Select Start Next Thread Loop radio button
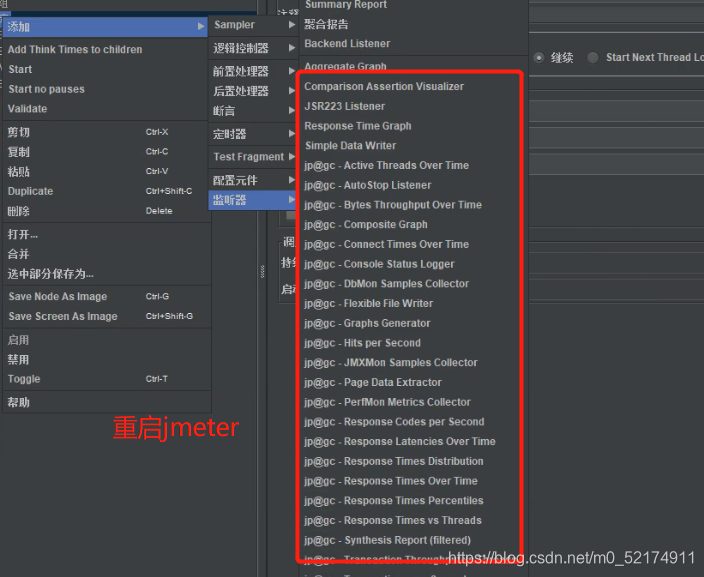Image resolution: width=704 pixels, height=577 pixels. click(593, 57)
